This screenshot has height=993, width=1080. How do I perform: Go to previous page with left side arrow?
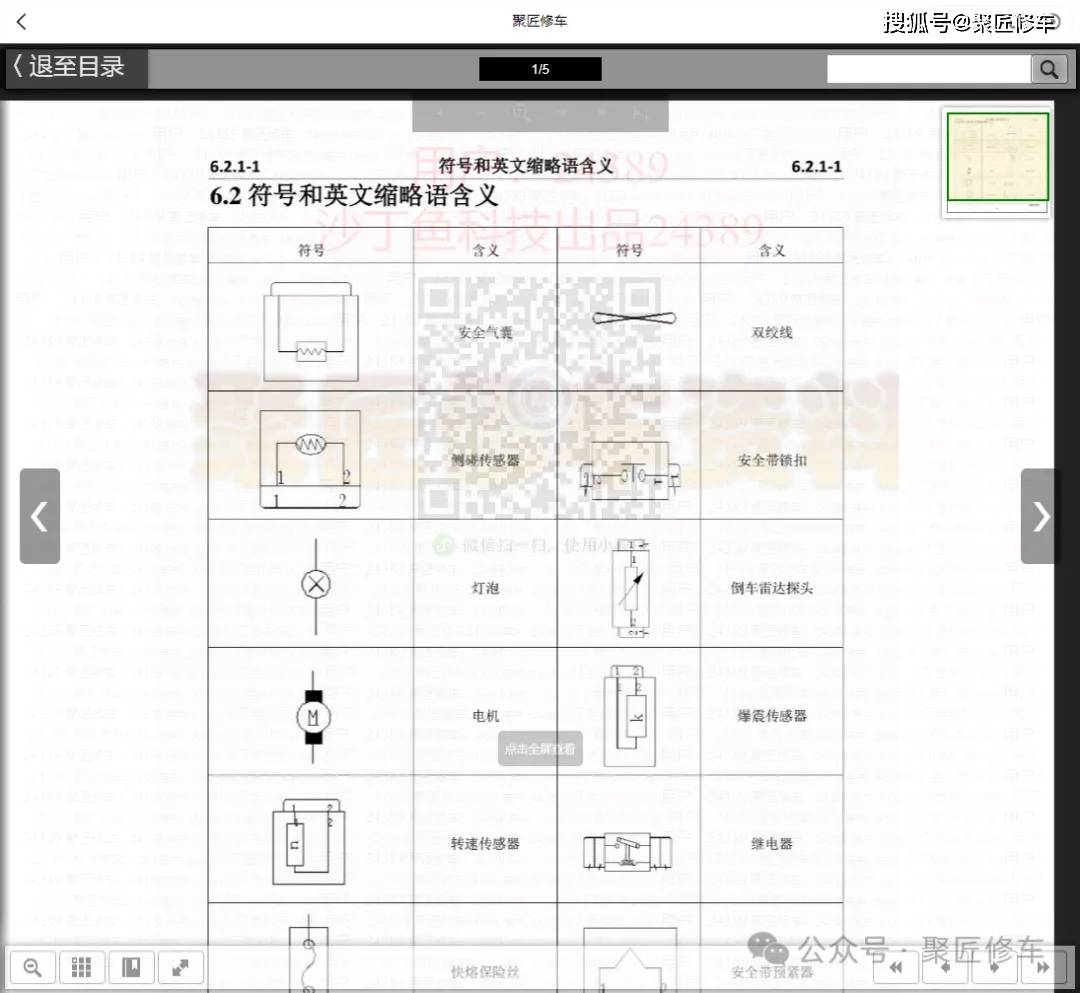[x=39, y=516]
